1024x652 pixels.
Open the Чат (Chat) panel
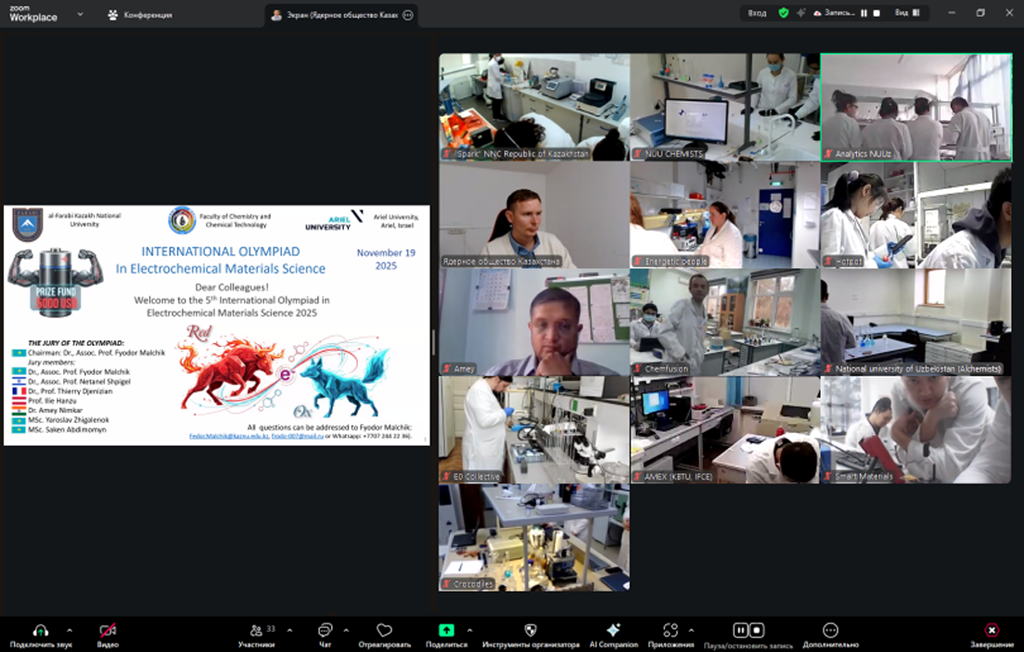pos(325,630)
